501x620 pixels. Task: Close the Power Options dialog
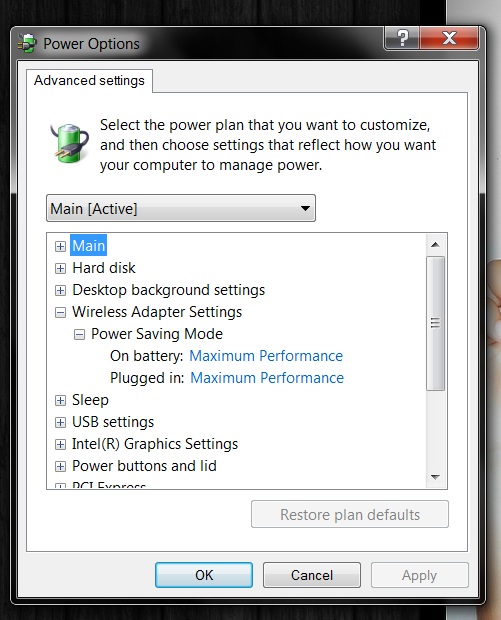pos(449,38)
